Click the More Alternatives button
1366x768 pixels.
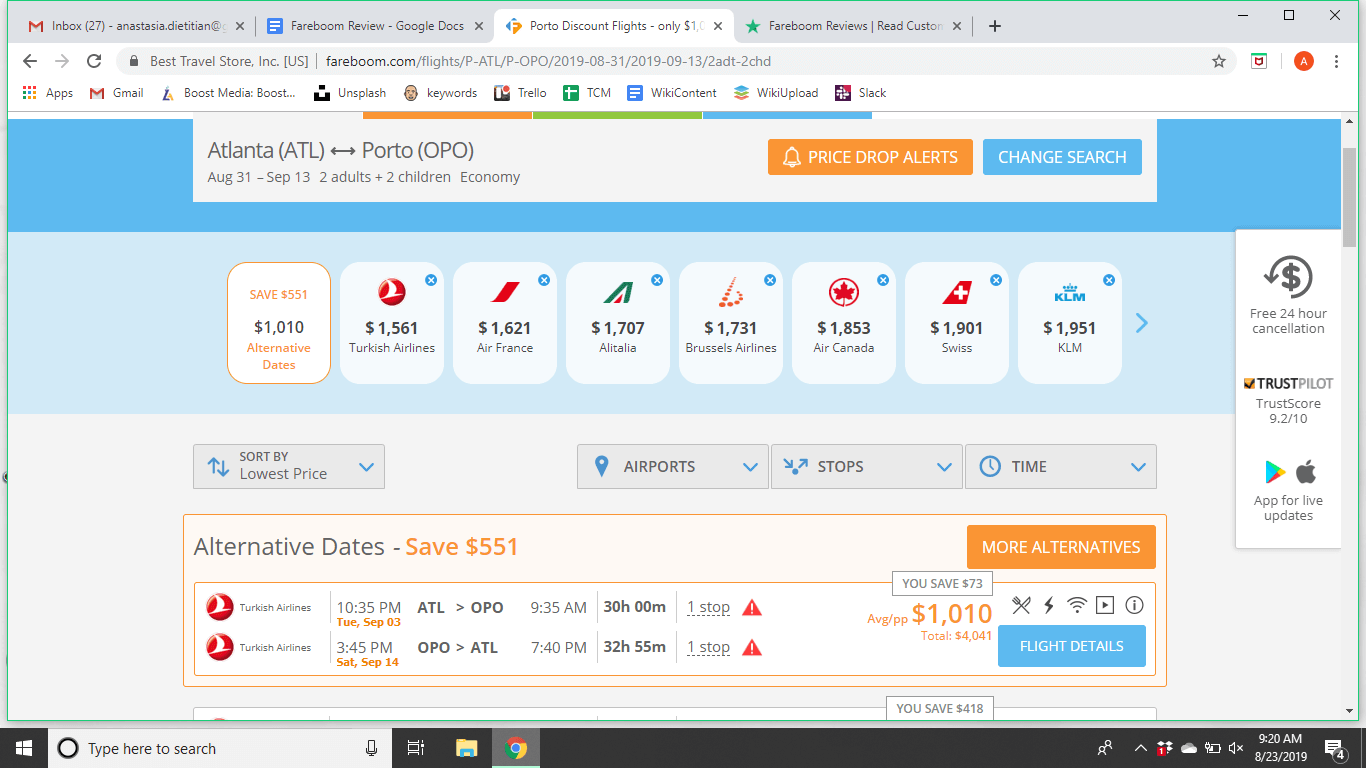coord(1061,547)
